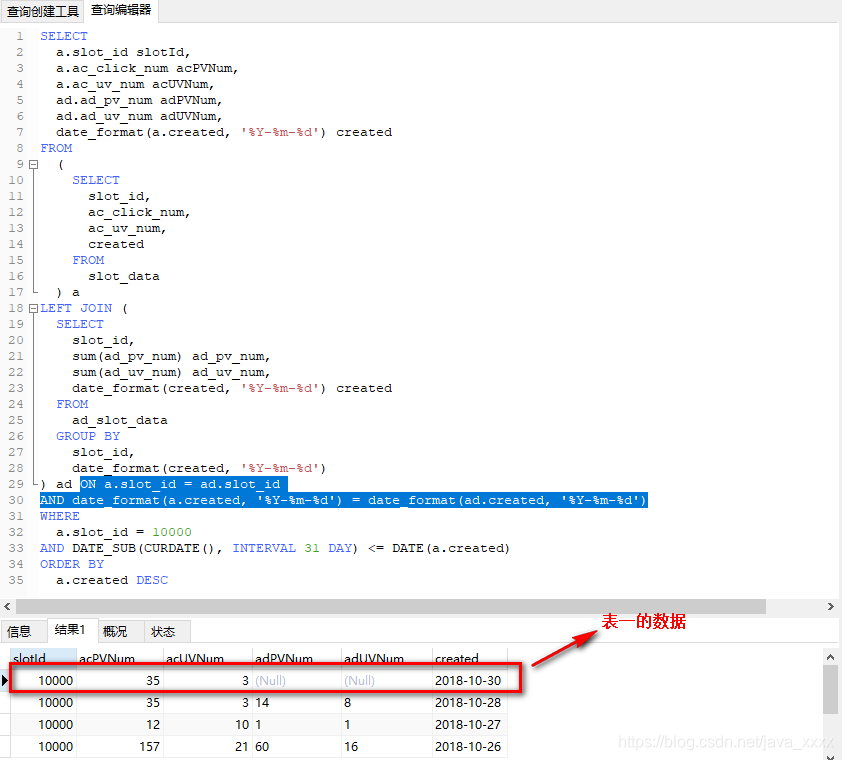Collapse the subquery fold at line 9
The height and width of the screenshot is (760, 843).
tap(33, 164)
